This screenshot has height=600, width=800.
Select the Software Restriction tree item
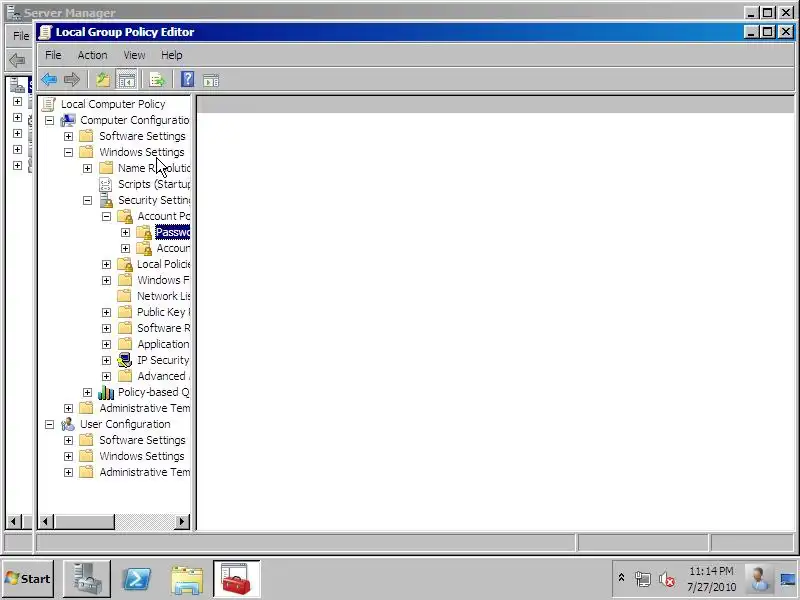coord(163,328)
